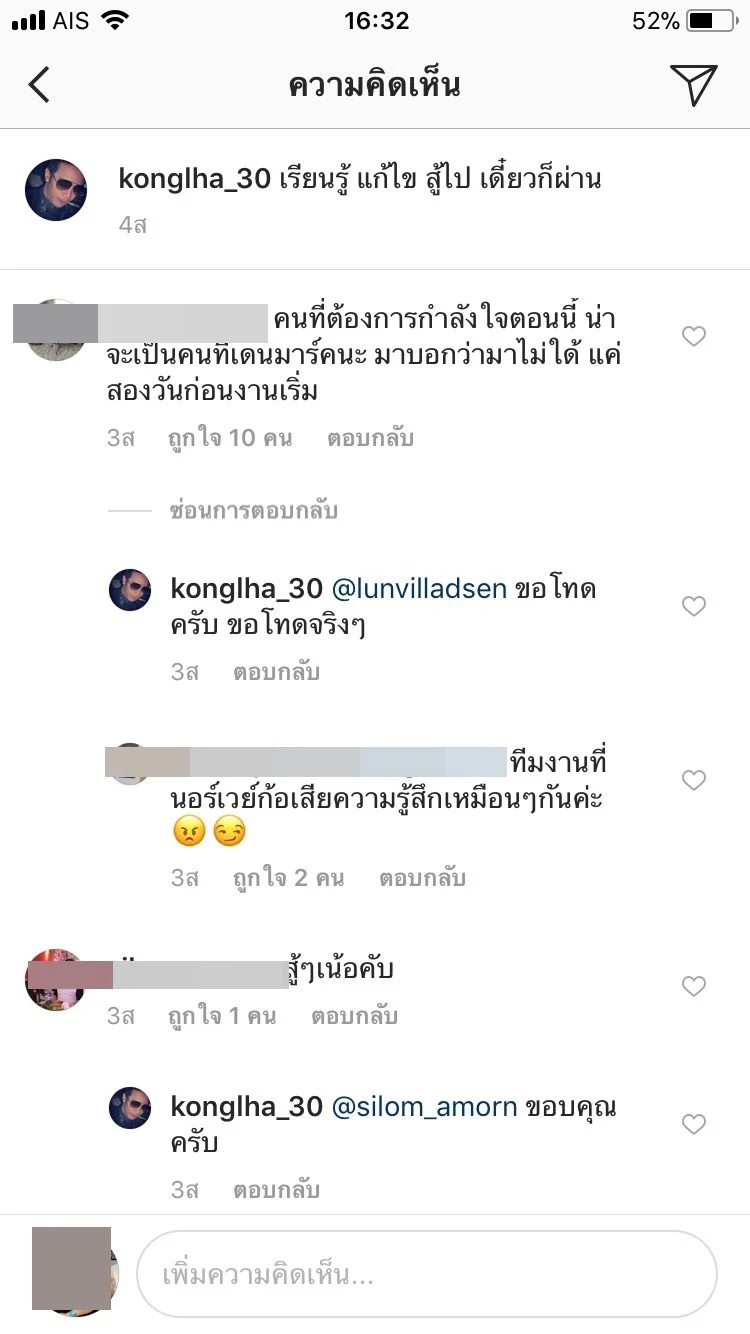750x1334 pixels.
Task: Open konglha_30 profile picture in caption
Action: tap(56, 189)
